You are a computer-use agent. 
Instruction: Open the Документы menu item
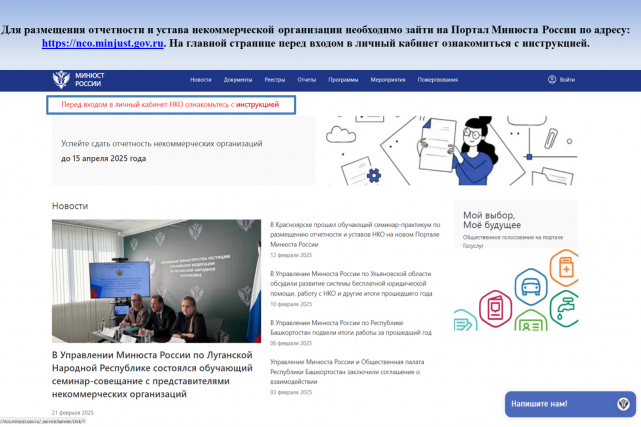[x=238, y=80]
